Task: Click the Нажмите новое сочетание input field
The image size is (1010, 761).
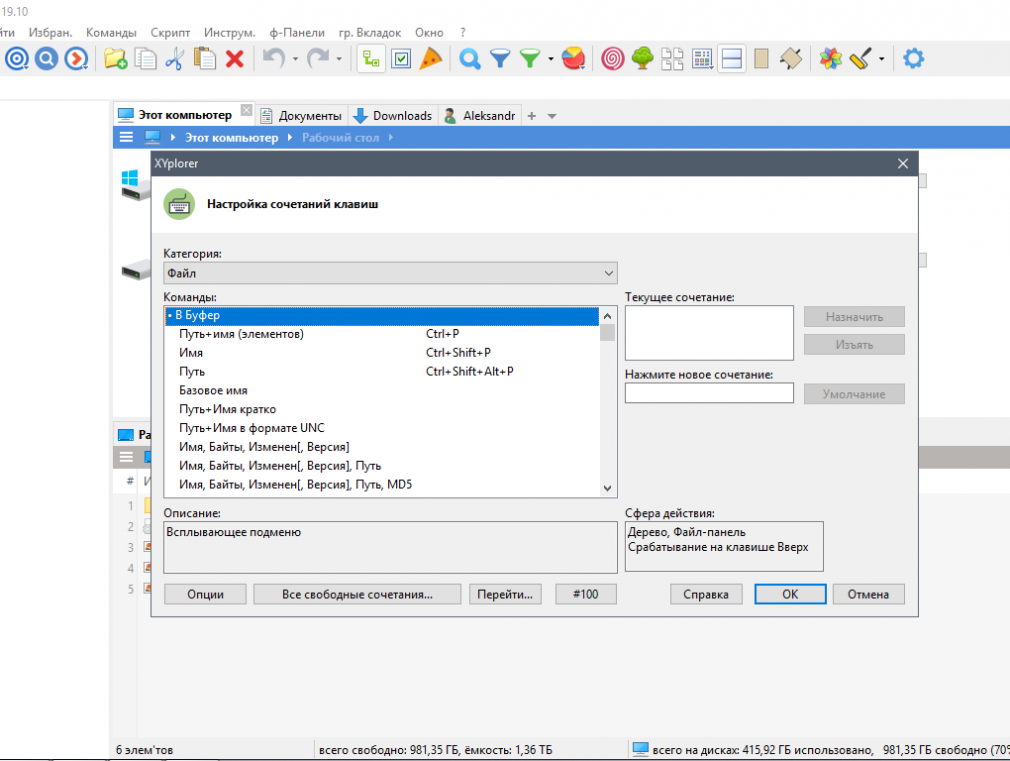Action: (709, 393)
